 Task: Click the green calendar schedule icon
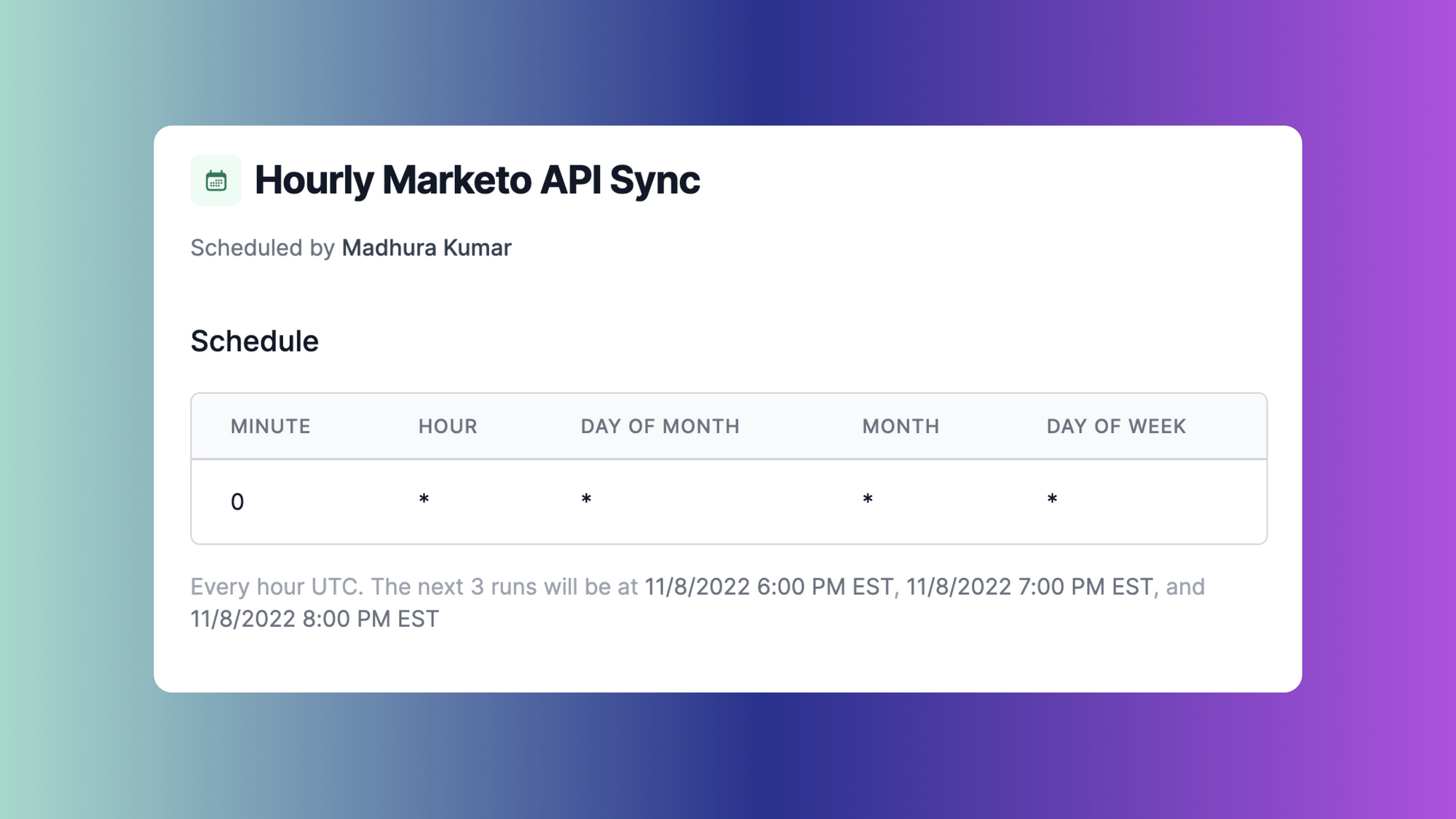(x=215, y=181)
